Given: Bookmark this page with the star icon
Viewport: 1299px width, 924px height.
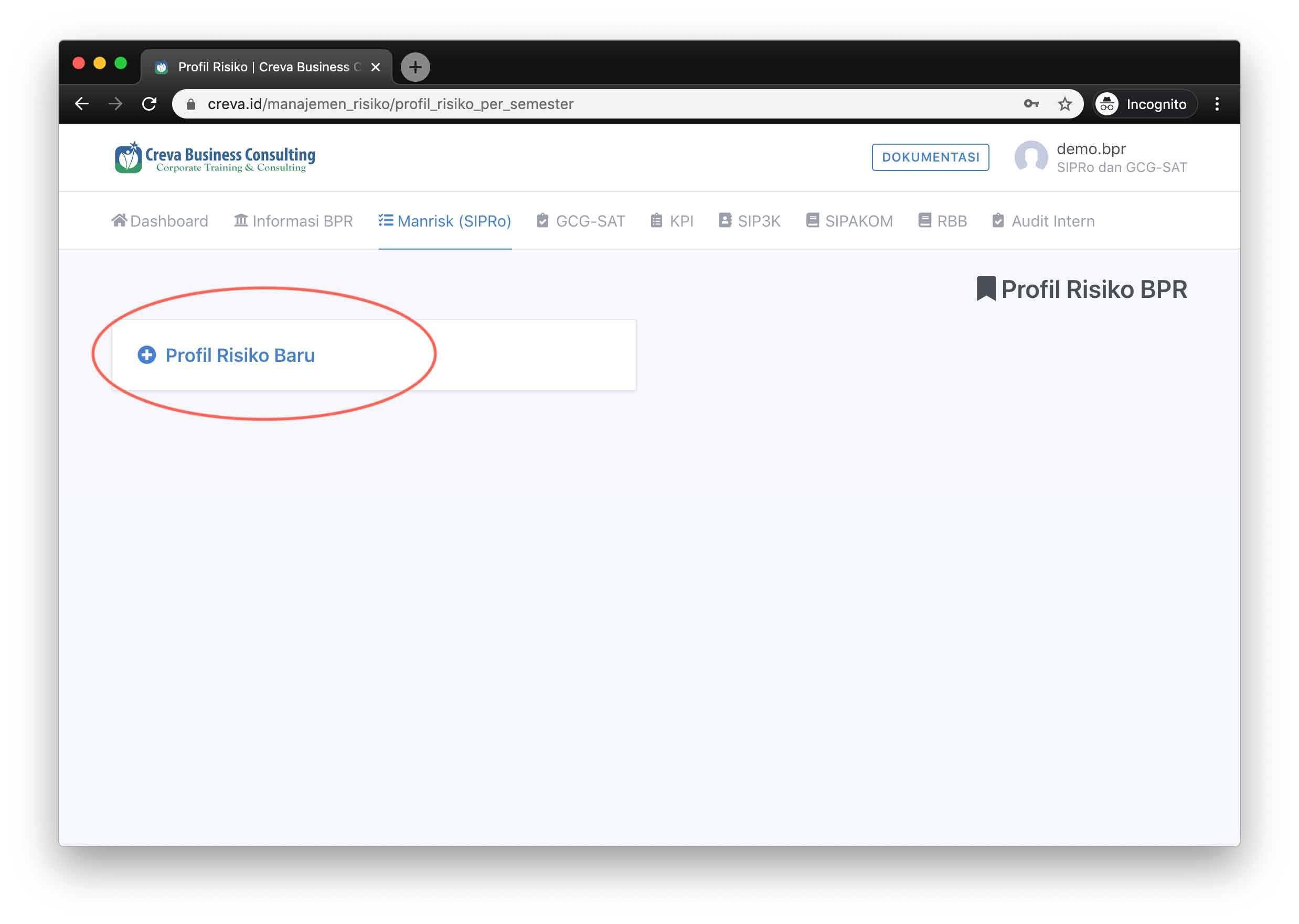Looking at the screenshot, I should pos(1064,104).
